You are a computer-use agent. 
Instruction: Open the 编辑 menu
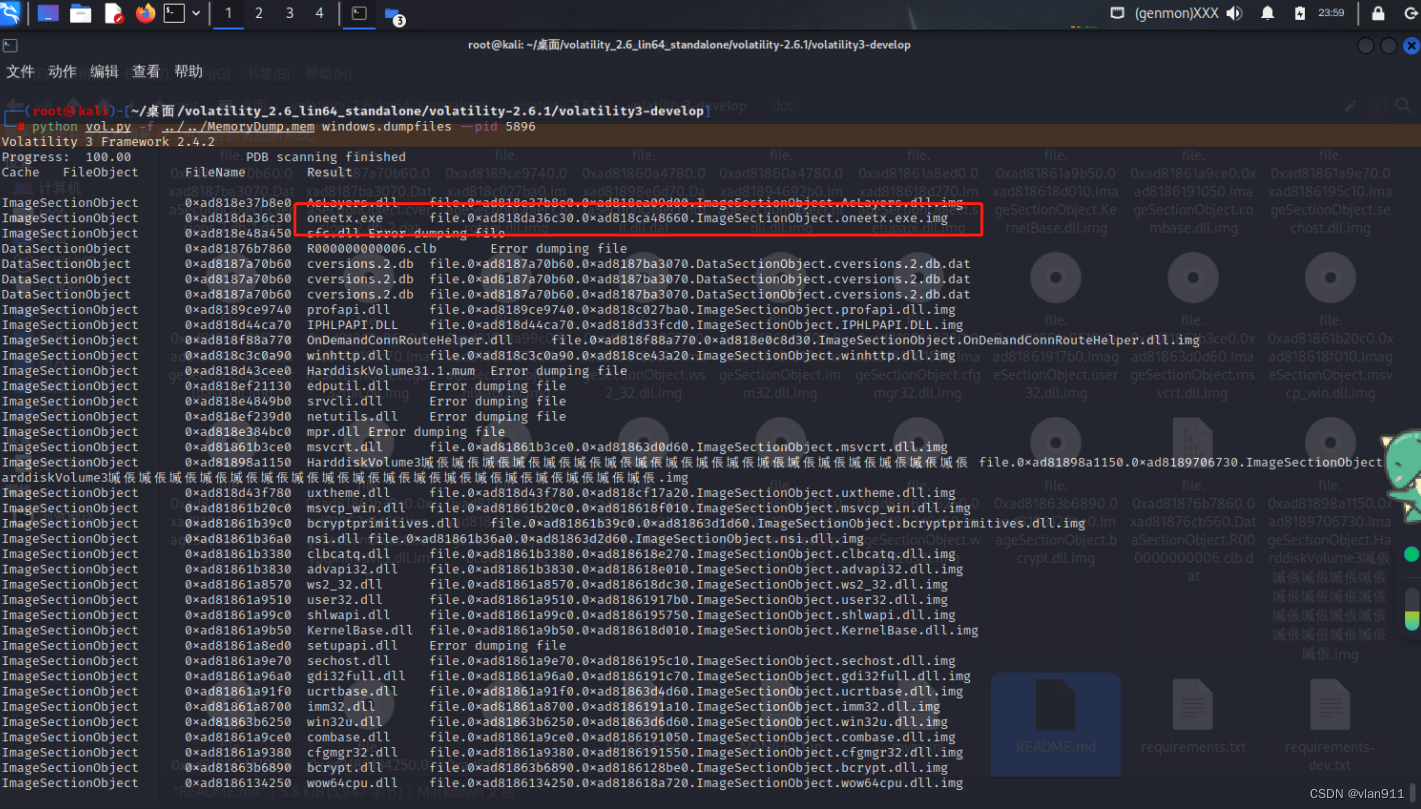[104, 71]
